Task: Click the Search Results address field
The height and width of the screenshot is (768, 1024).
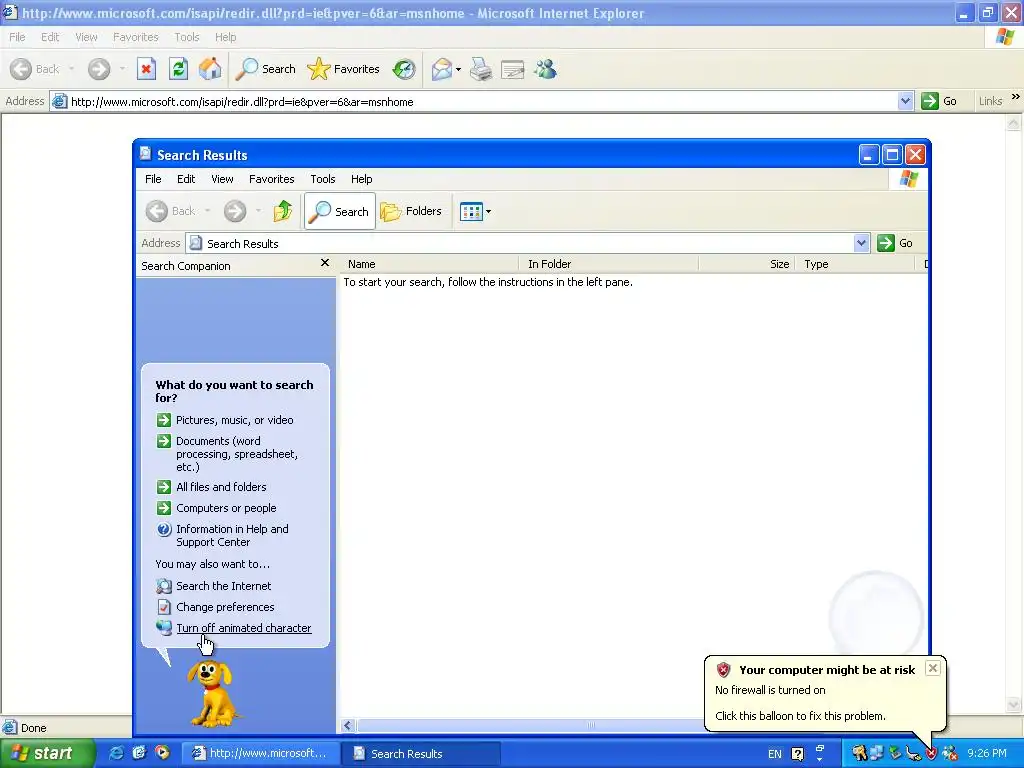Action: (520, 243)
